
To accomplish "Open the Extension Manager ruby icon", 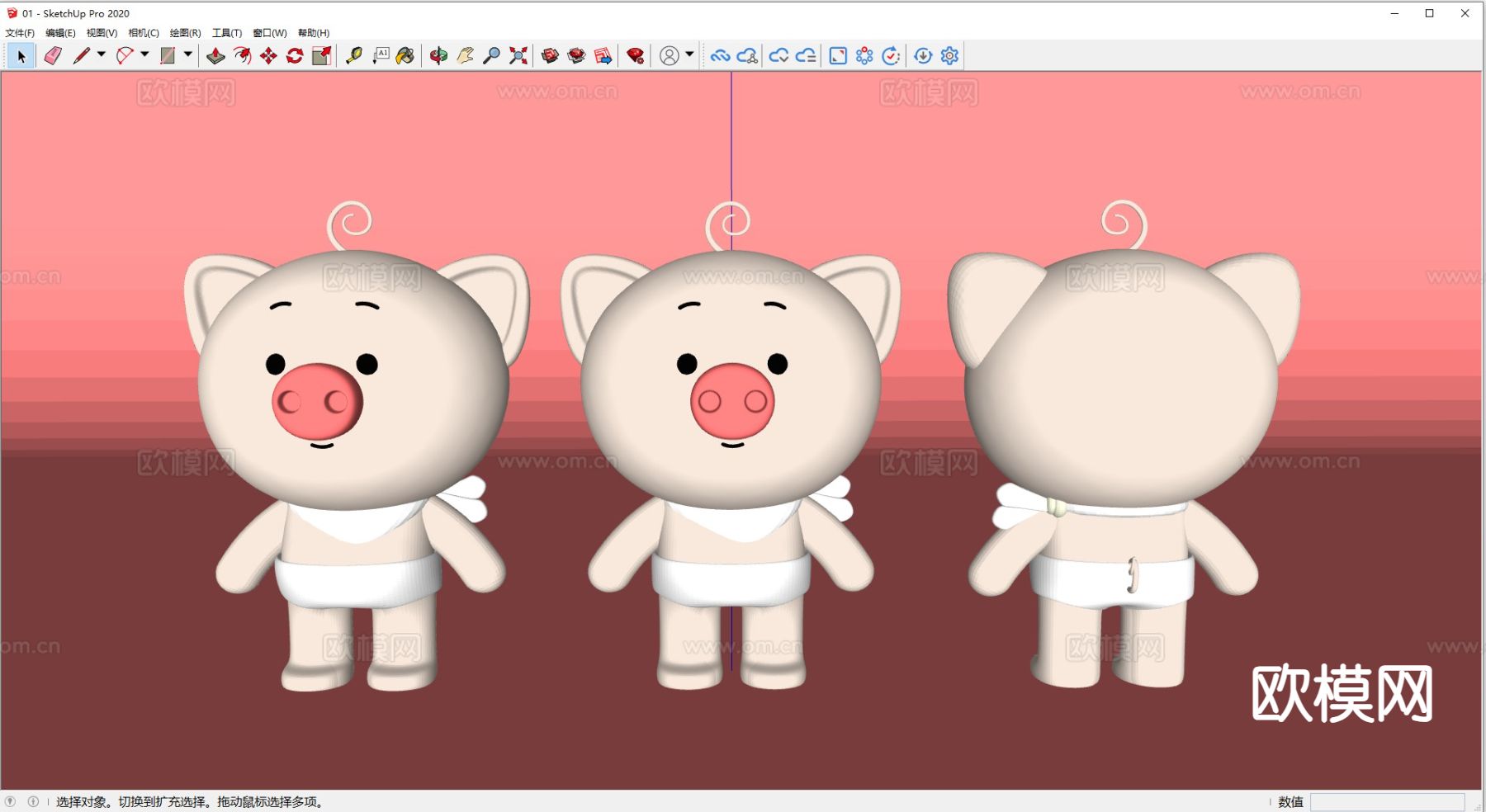I will (x=635, y=55).
